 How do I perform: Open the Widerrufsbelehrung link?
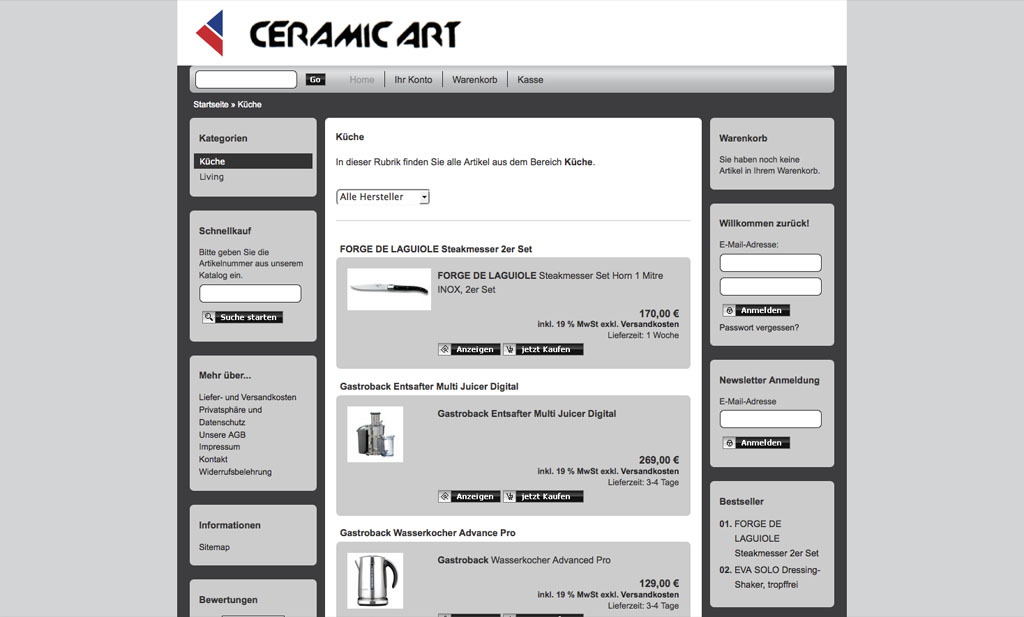pos(235,472)
